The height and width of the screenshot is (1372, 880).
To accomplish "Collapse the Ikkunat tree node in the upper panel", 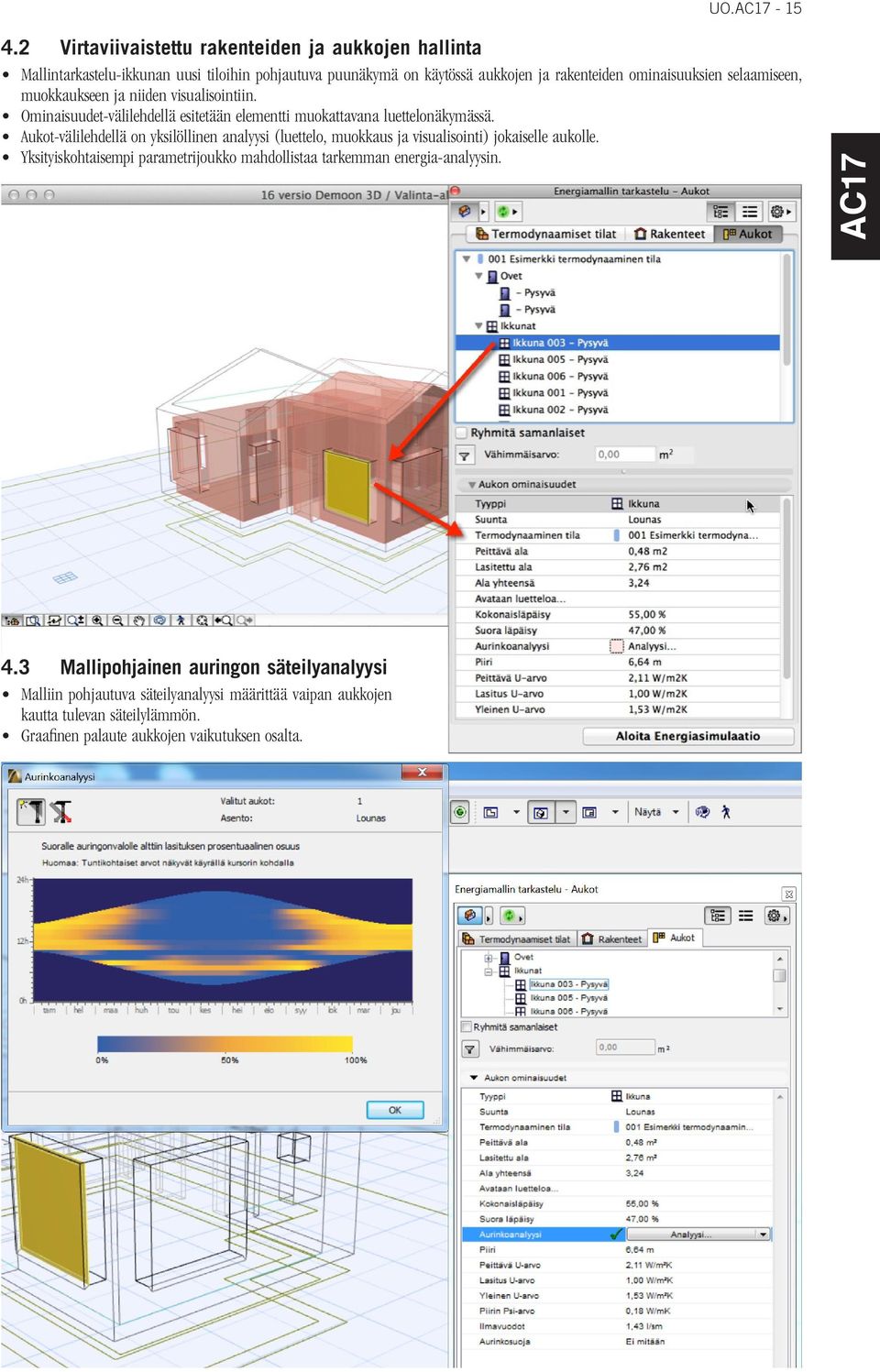I will click(x=478, y=326).
